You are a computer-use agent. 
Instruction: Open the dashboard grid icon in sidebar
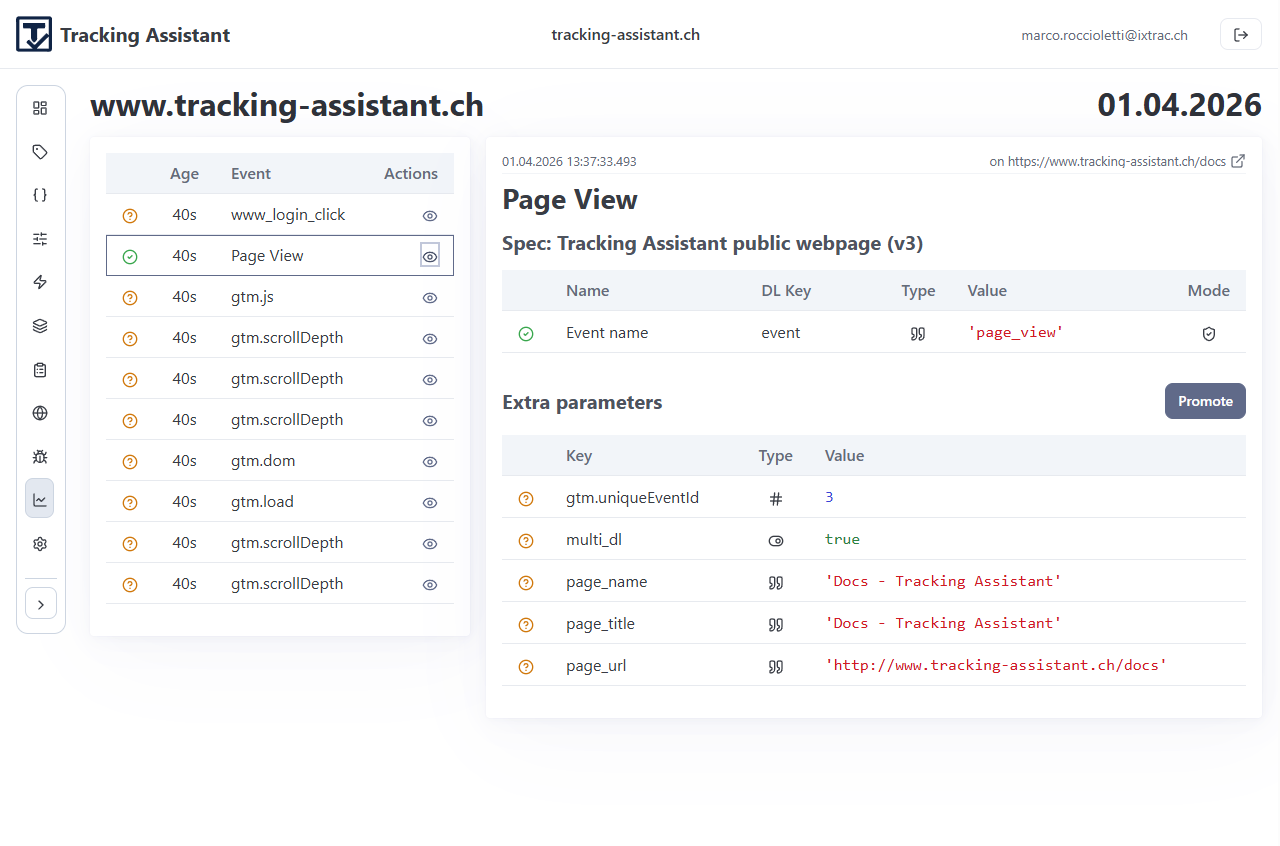(x=40, y=108)
